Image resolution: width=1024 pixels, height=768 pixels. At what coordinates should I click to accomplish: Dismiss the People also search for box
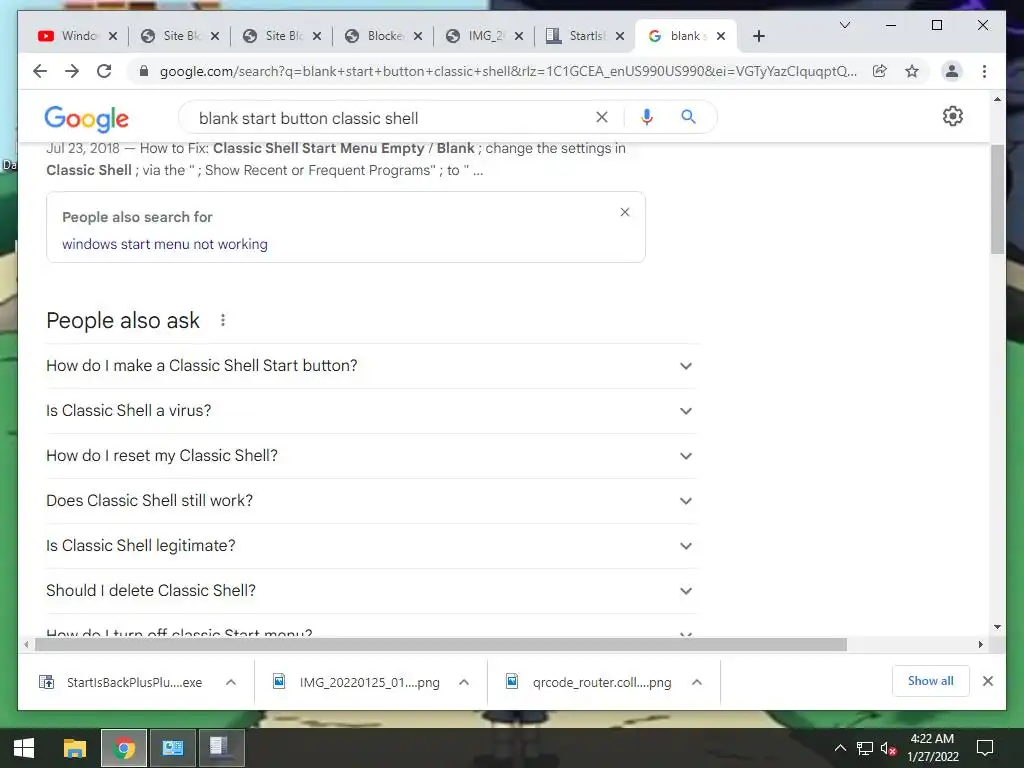[625, 212]
